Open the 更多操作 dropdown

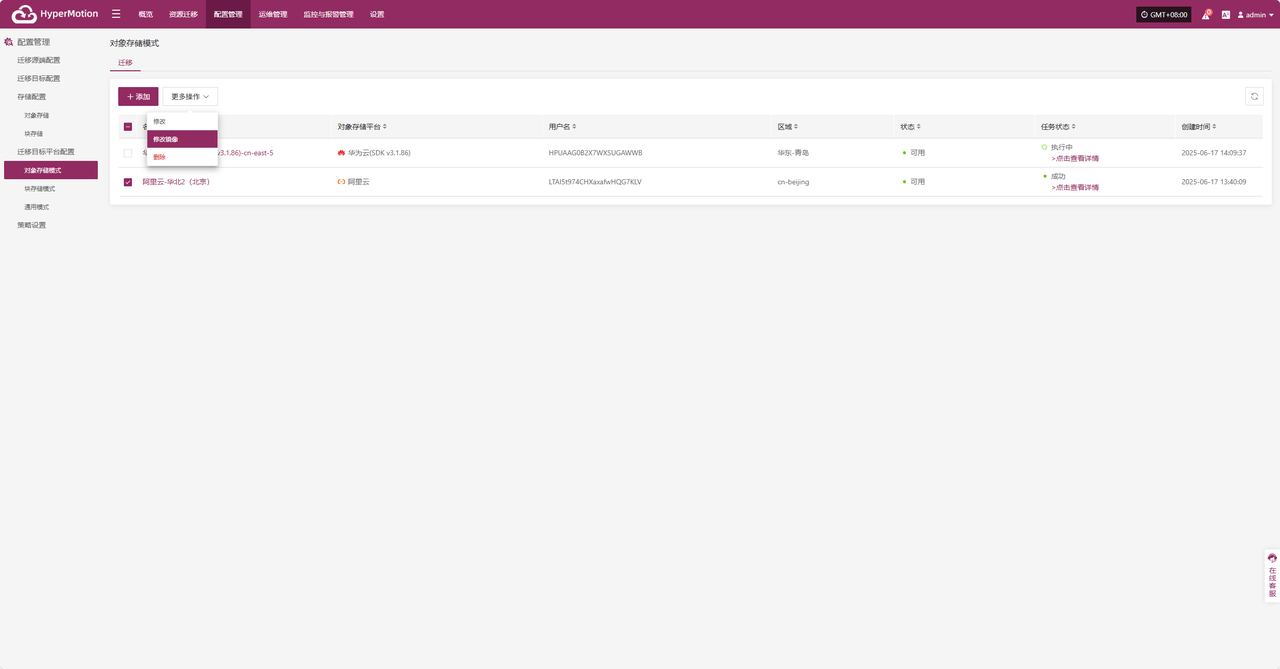[190, 96]
